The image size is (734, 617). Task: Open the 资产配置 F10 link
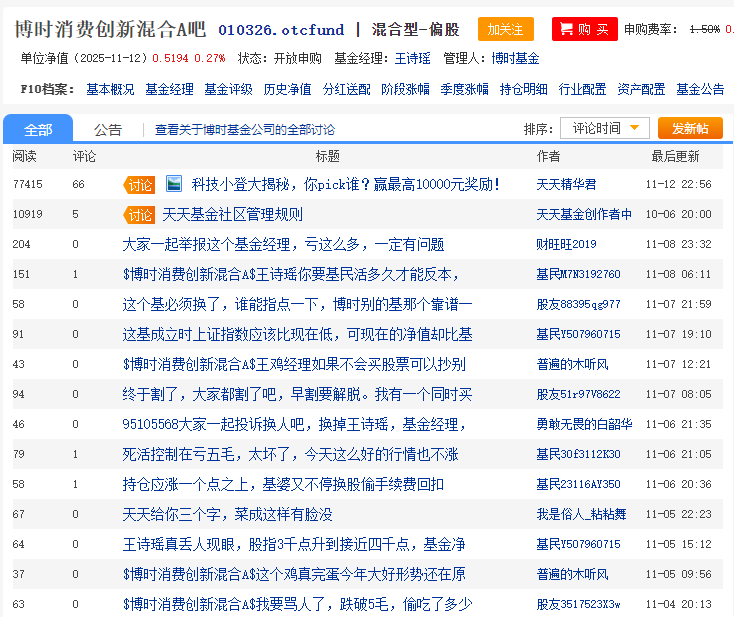[641, 89]
